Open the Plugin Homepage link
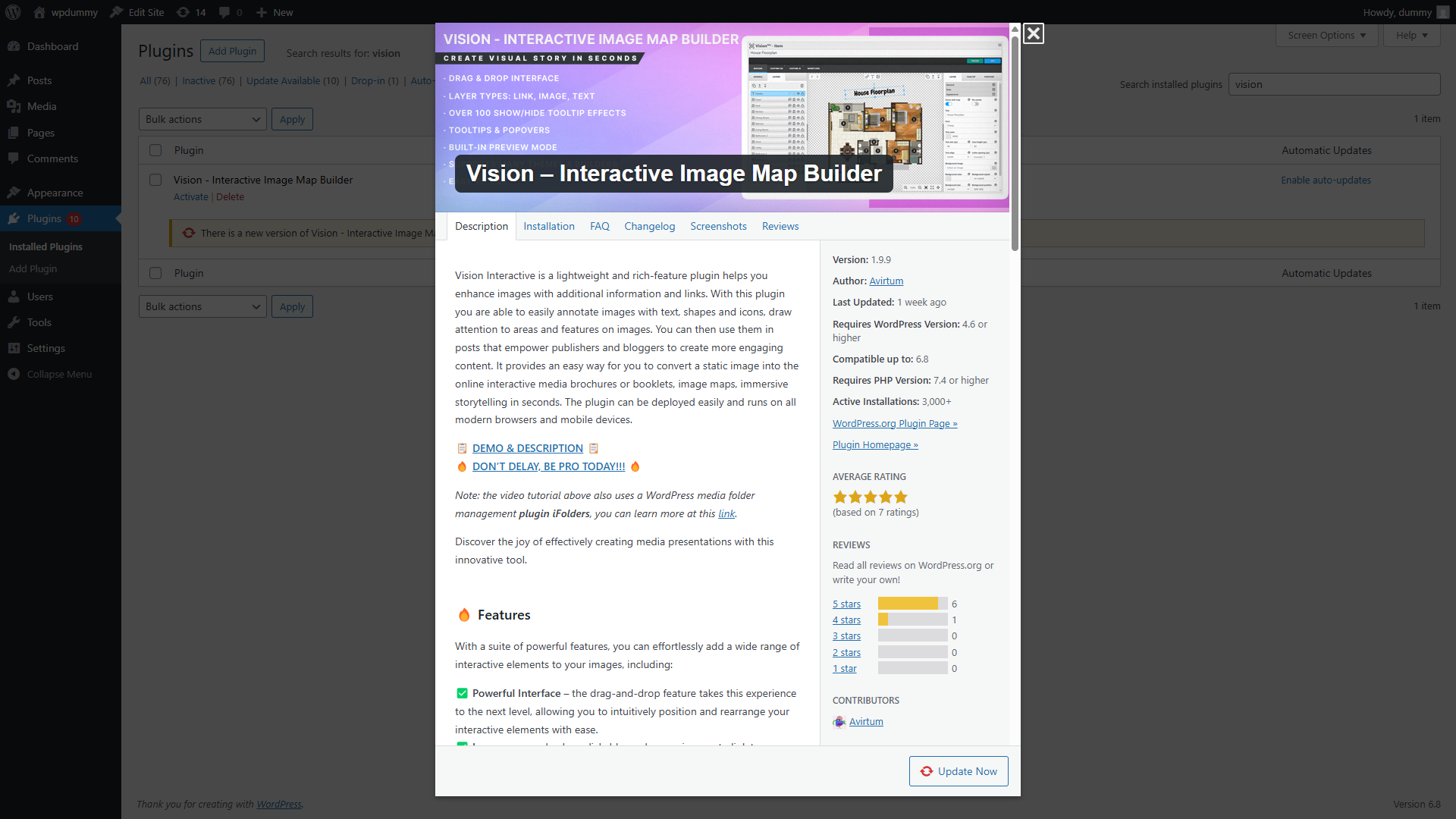1456x819 pixels. tap(875, 444)
